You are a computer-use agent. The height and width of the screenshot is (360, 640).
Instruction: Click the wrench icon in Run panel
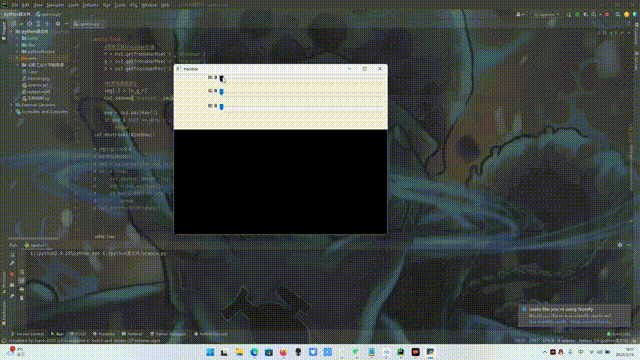(x=12, y=264)
